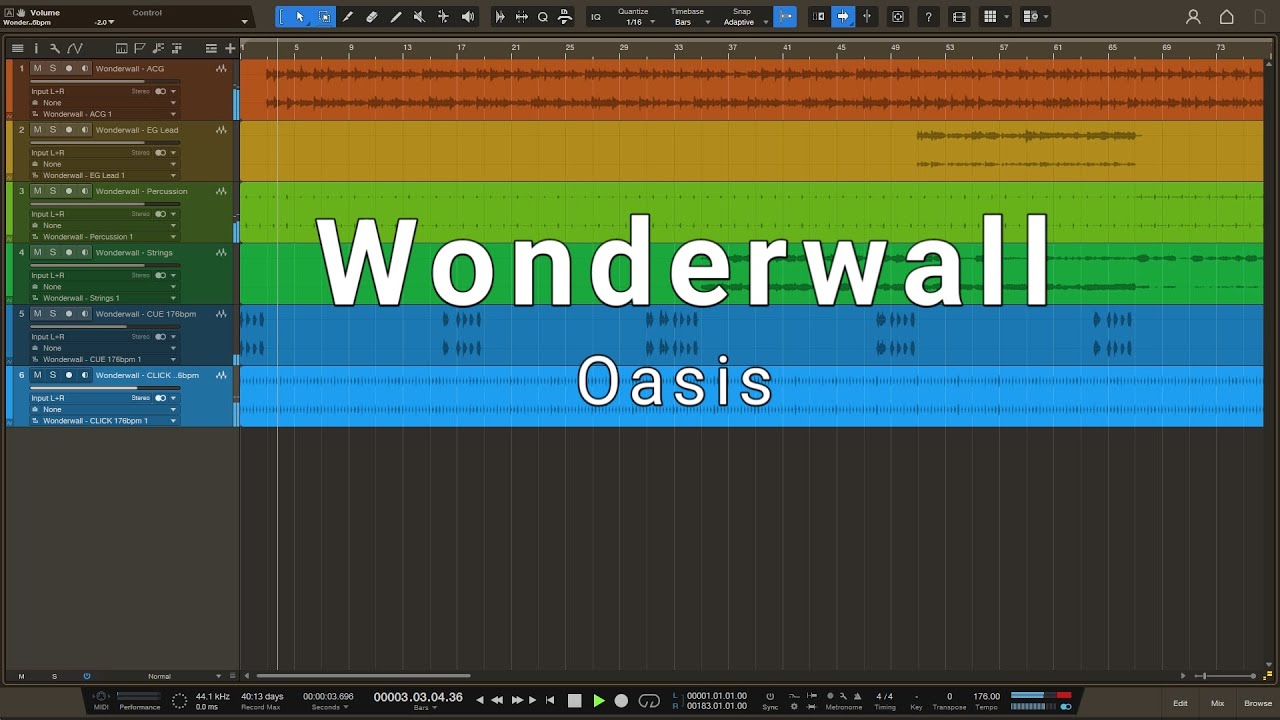The image size is (1280, 720).
Task: Select the Paint (pencil) tool
Action: point(396,17)
